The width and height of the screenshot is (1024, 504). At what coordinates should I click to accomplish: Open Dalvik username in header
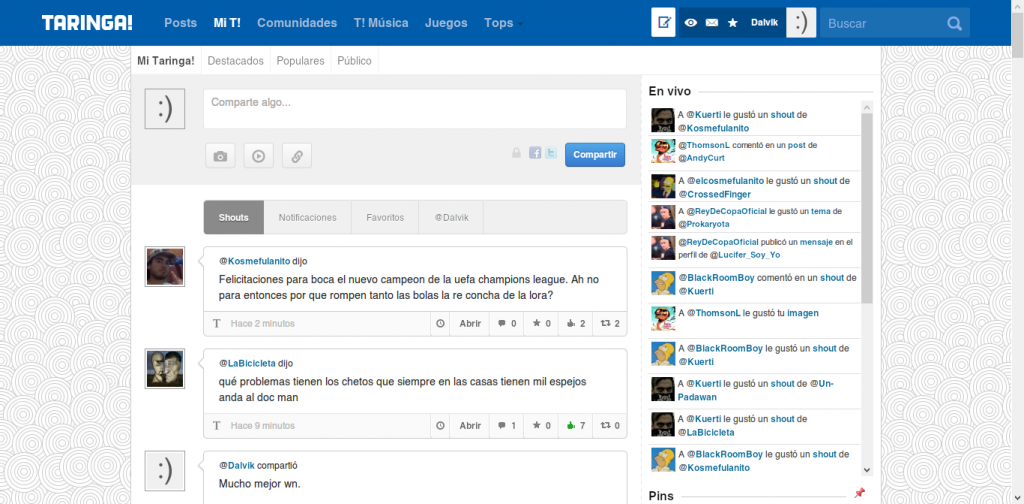[764, 23]
